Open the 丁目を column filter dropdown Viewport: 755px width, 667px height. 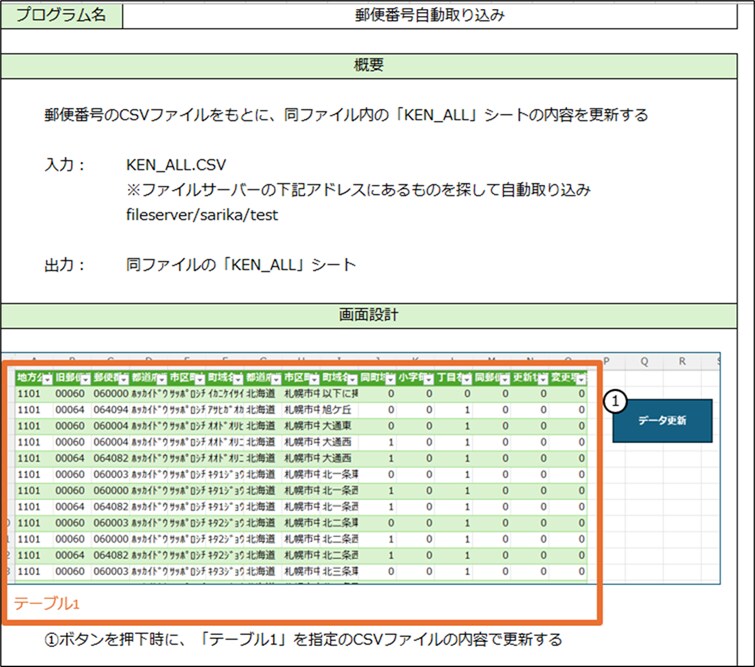pos(467,380)
